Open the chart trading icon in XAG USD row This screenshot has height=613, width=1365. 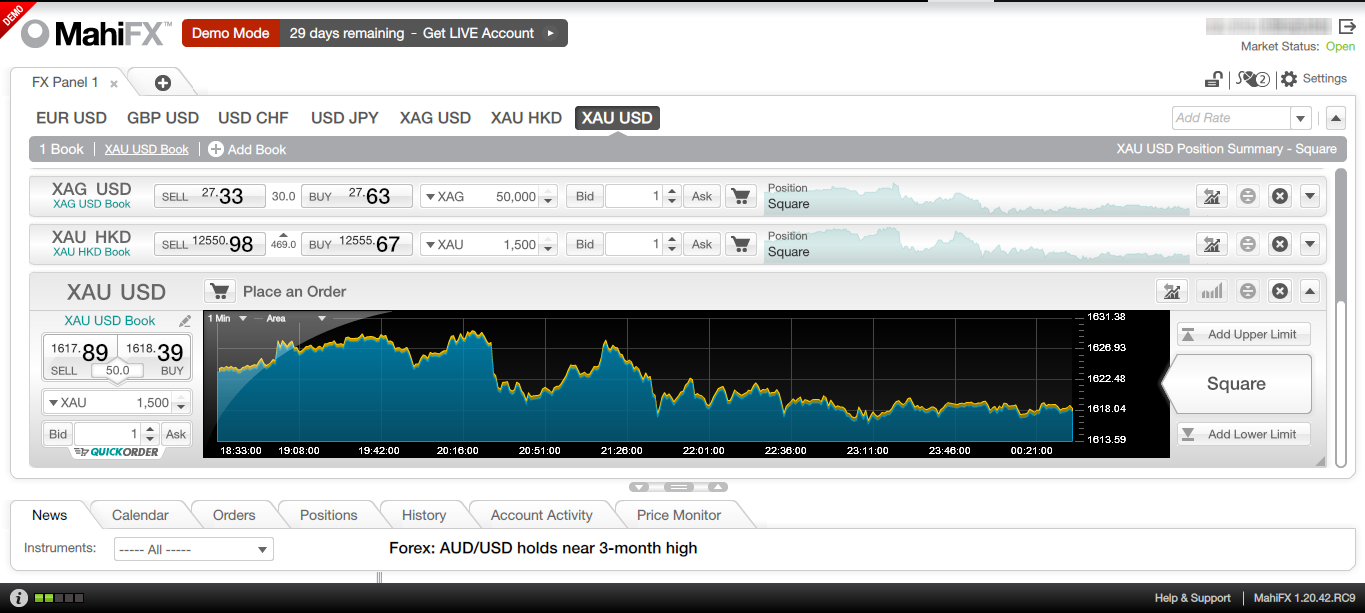click(1211, 196)
